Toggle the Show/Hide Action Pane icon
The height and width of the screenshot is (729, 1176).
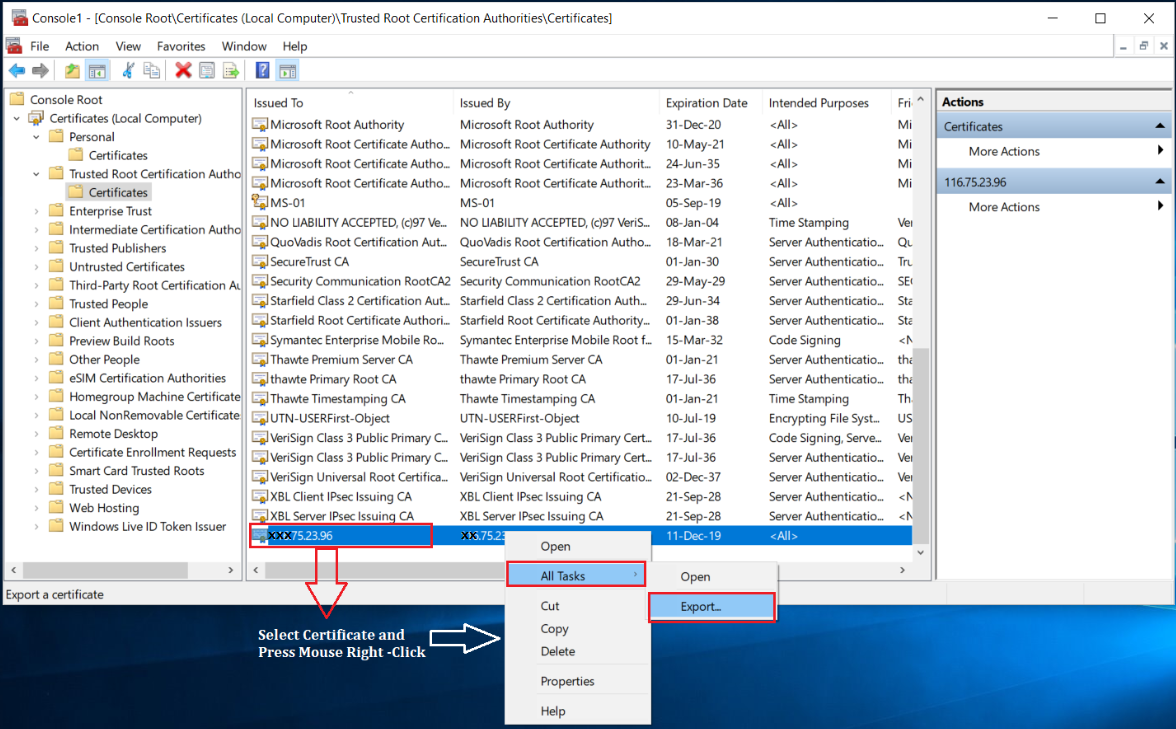[288, 71]
